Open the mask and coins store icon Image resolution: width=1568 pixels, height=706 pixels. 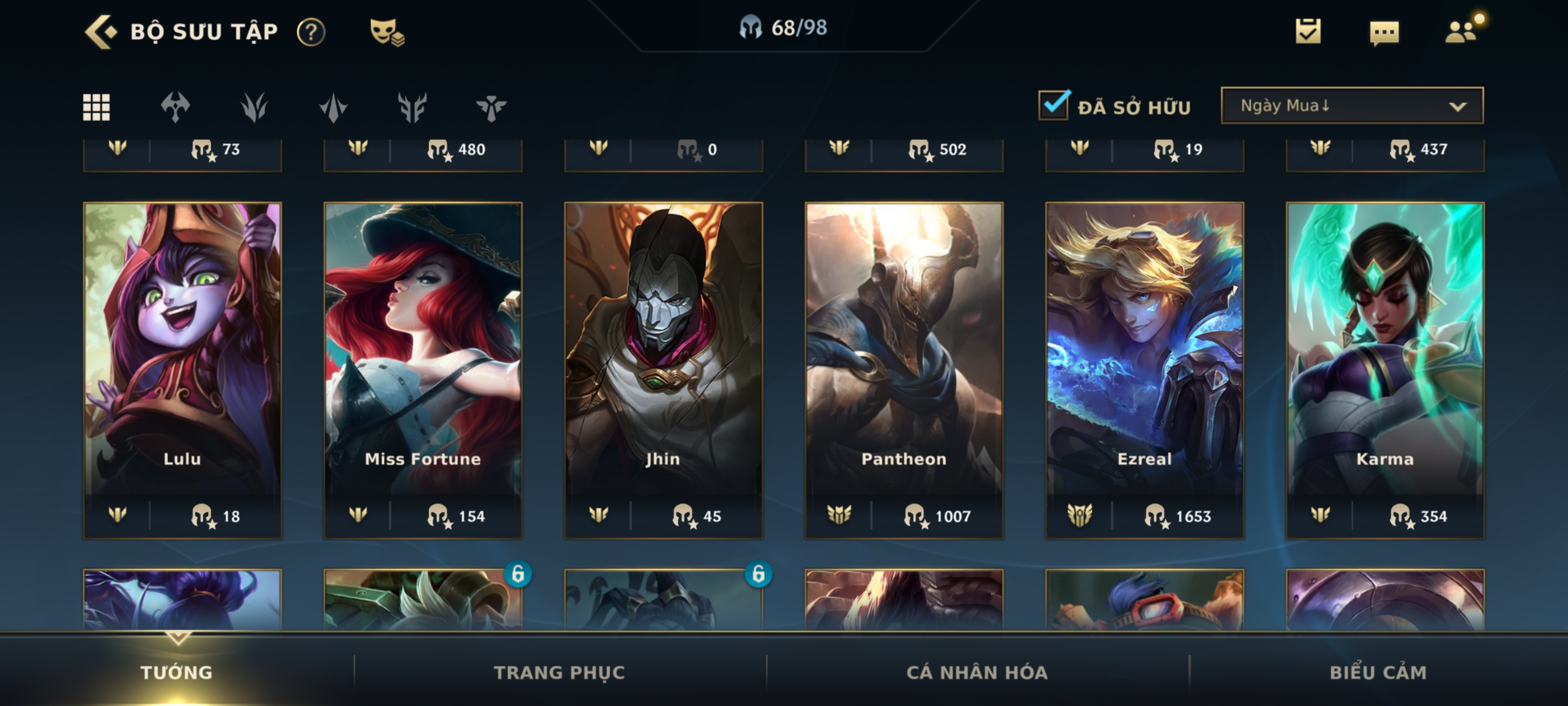(x=387, y=32)
